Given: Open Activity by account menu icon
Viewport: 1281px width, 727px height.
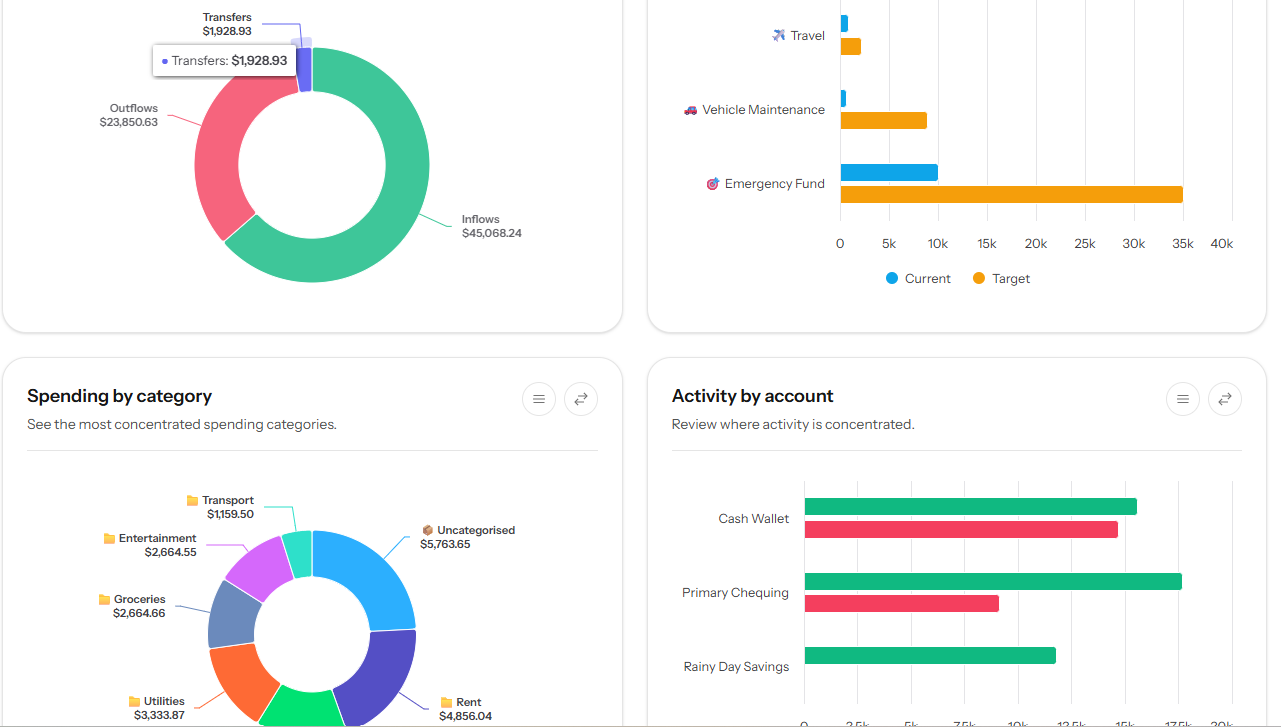Looking at the screenshot, I should 1183,399.
